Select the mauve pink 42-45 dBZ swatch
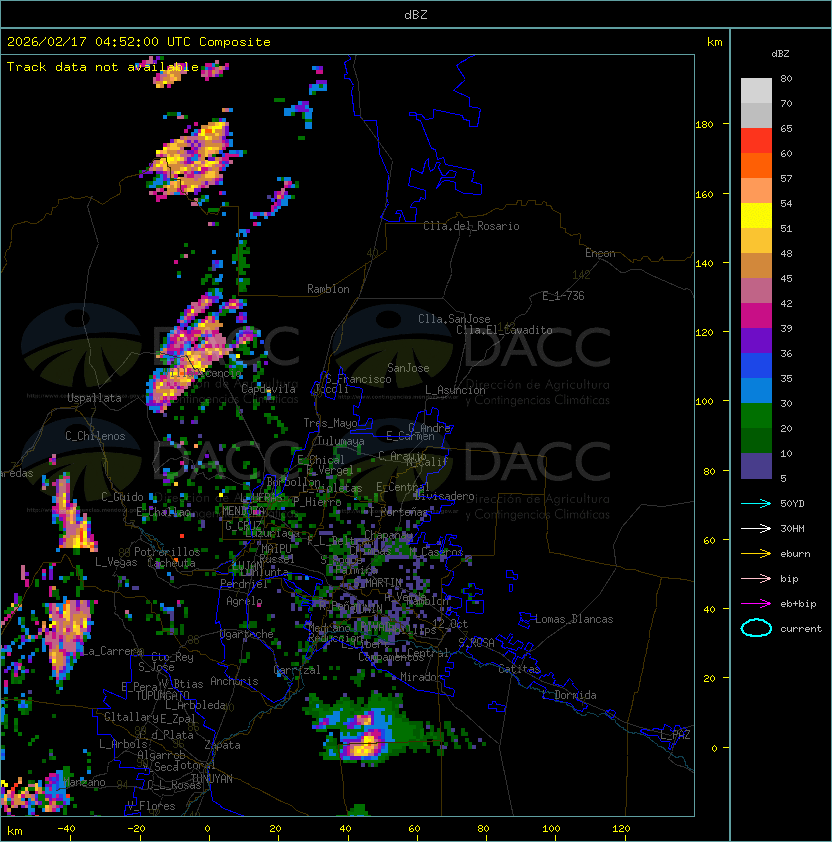The image size is (832, 842). pos(756,291)
